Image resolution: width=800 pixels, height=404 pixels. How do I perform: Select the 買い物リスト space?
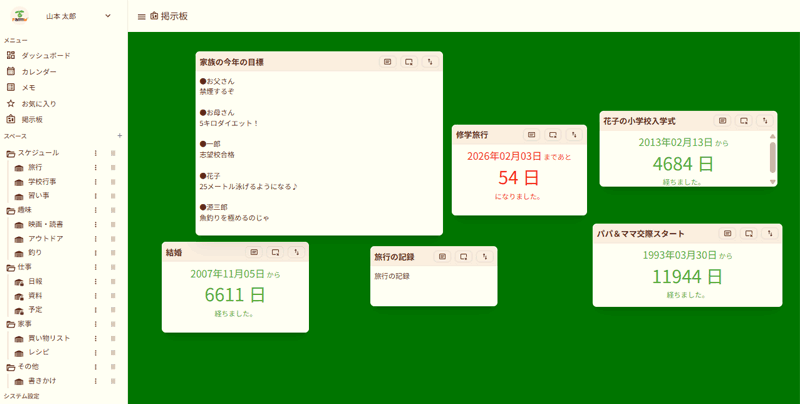pos(48,338)
